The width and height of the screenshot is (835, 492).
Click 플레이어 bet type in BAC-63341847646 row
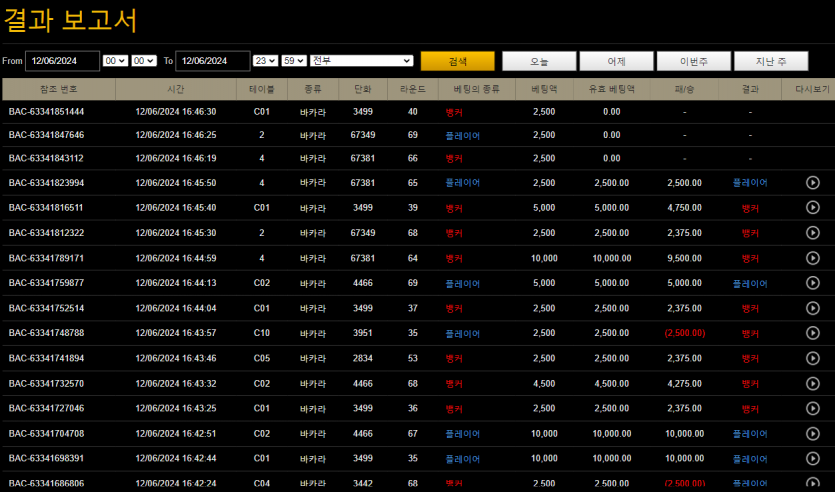pos(463,136)
